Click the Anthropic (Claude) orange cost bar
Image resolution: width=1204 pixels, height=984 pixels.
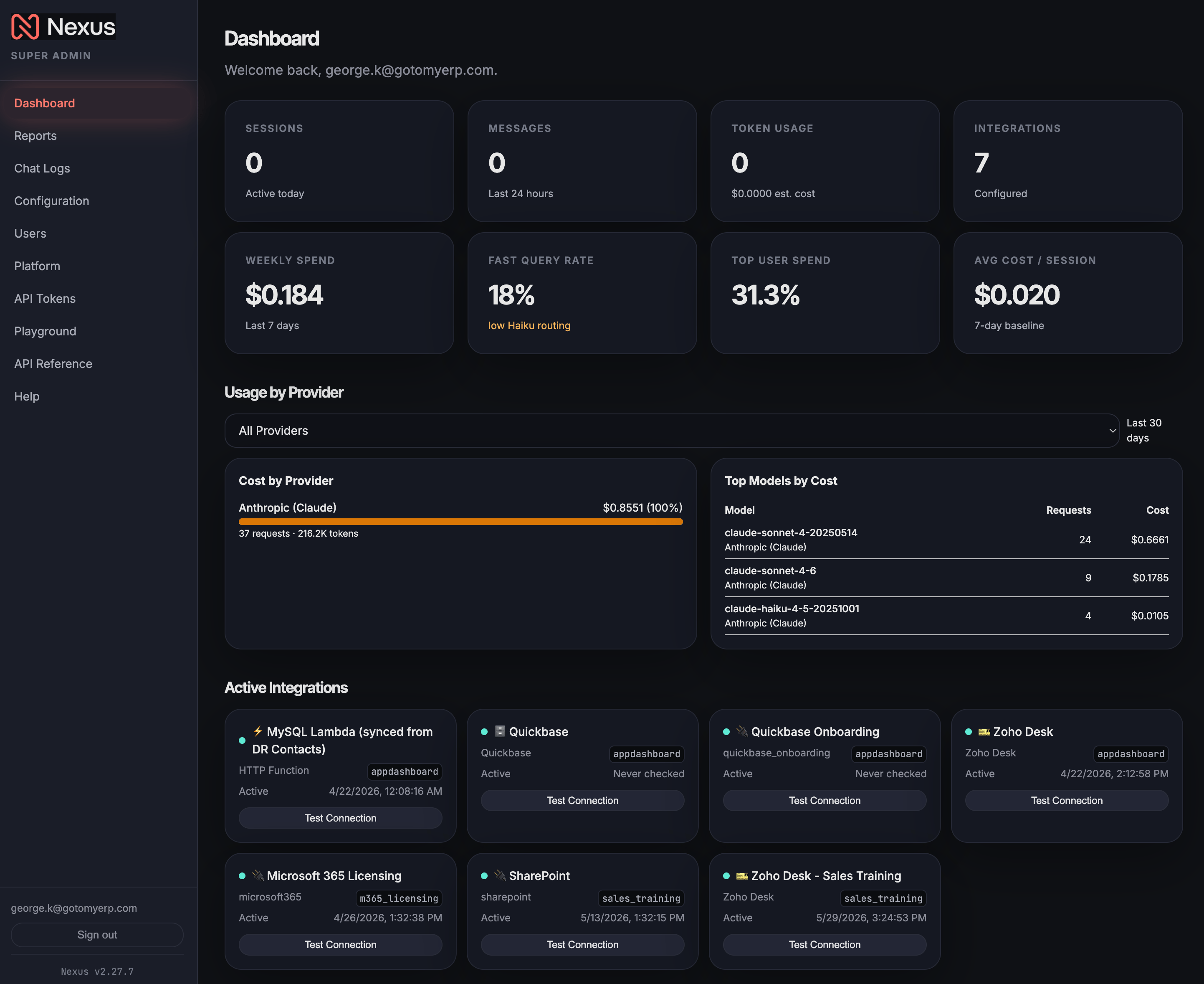click(x=460, y=522)
